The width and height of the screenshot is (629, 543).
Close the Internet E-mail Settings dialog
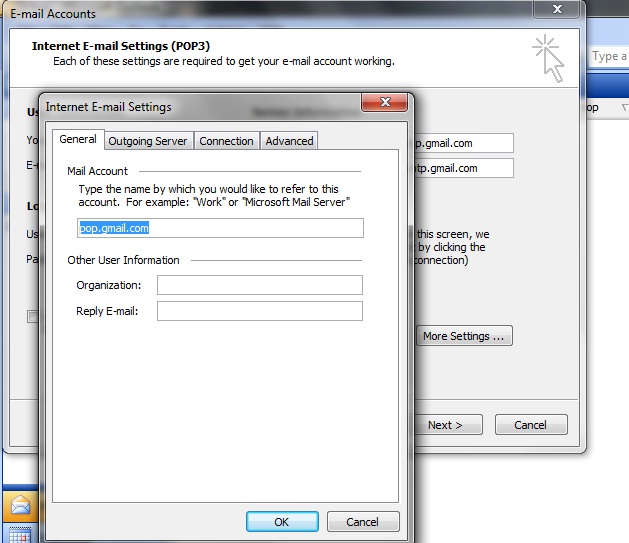tap(385, 102)
